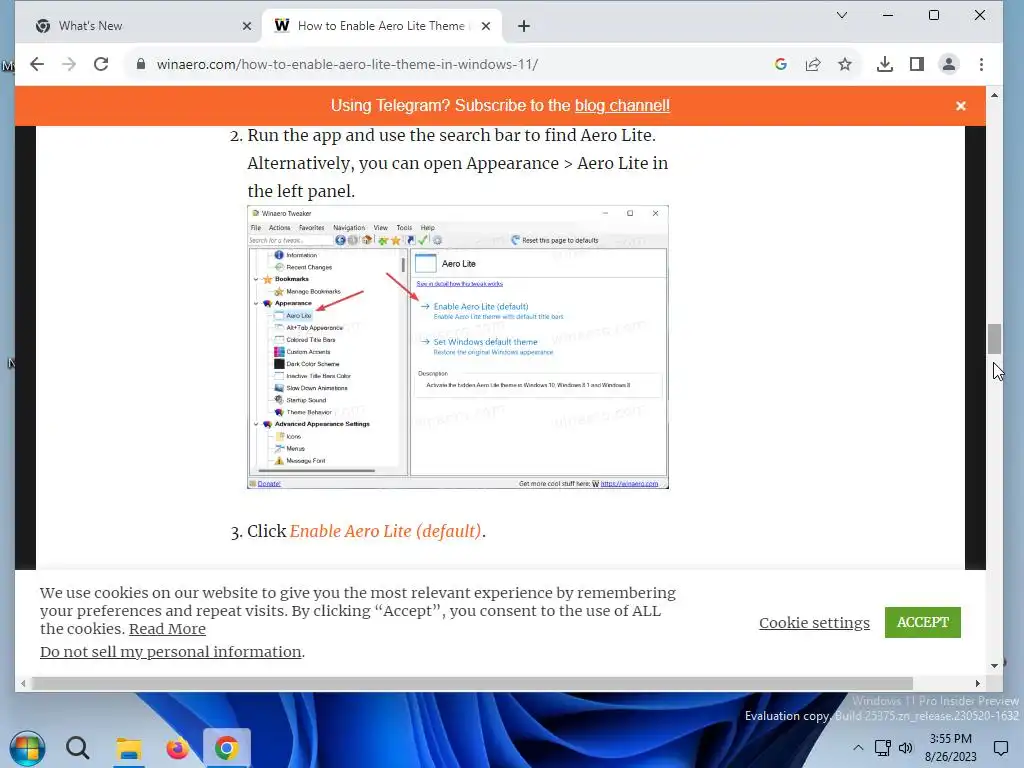This screenshot has width=1024, height=768.
Task: Click the address bar URL
Action: pos(347,64)
